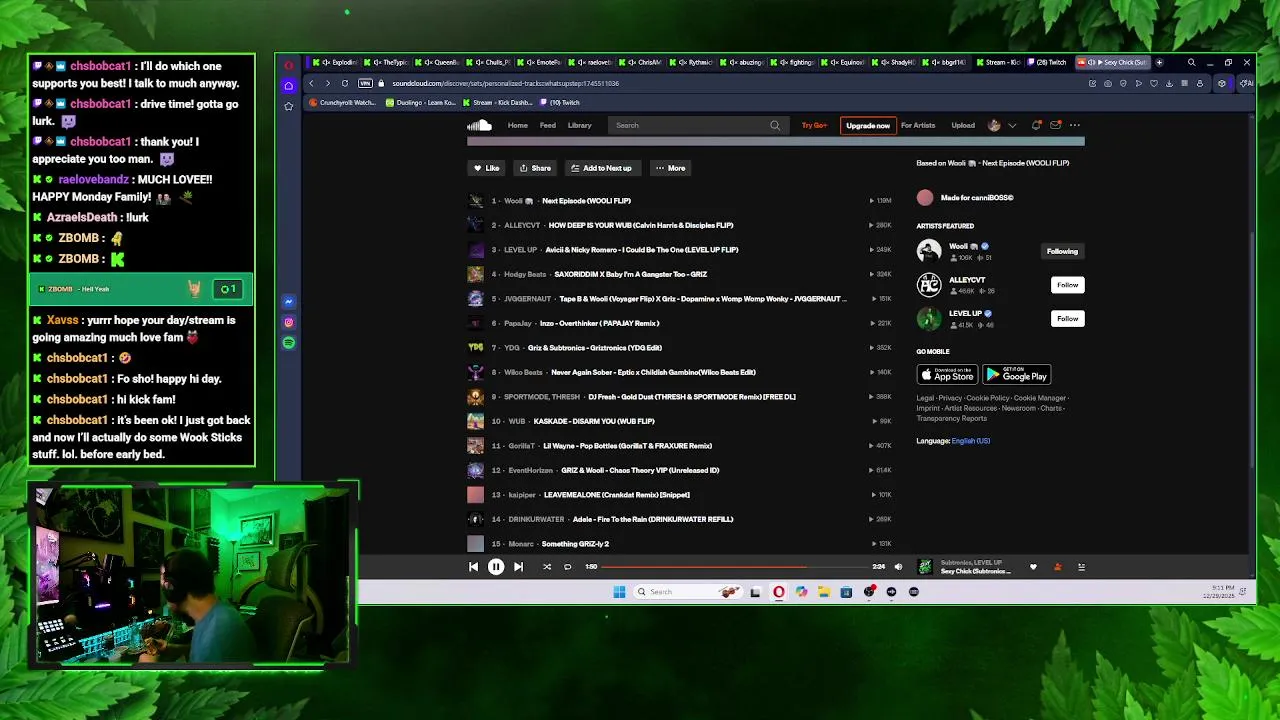Open the next-up queue icon
Image resolution: width=1280 pixels, height=720 pixels.
pyautogui.click(x=1081, y=567)
